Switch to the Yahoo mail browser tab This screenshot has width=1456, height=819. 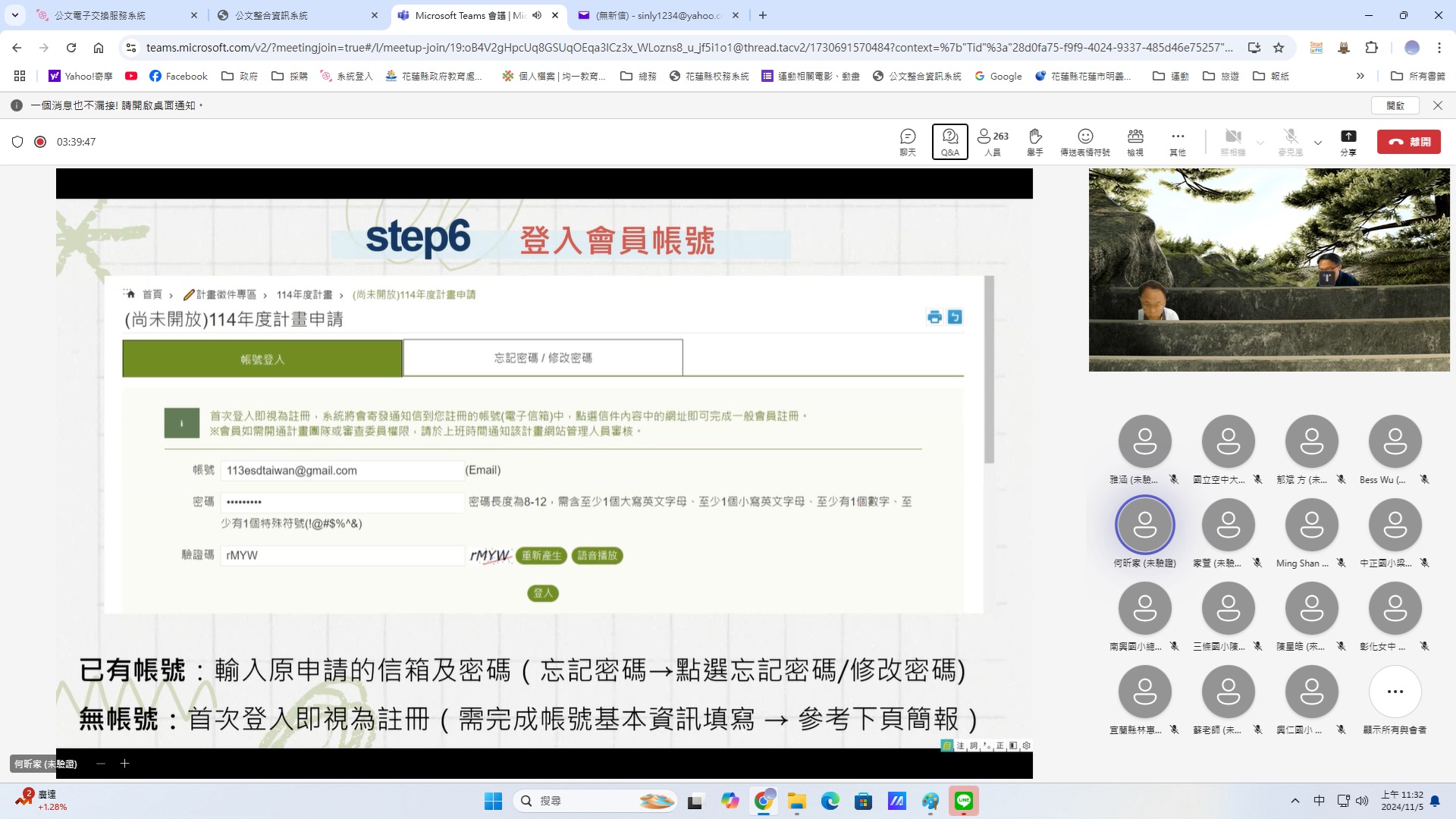click(652, 15)
